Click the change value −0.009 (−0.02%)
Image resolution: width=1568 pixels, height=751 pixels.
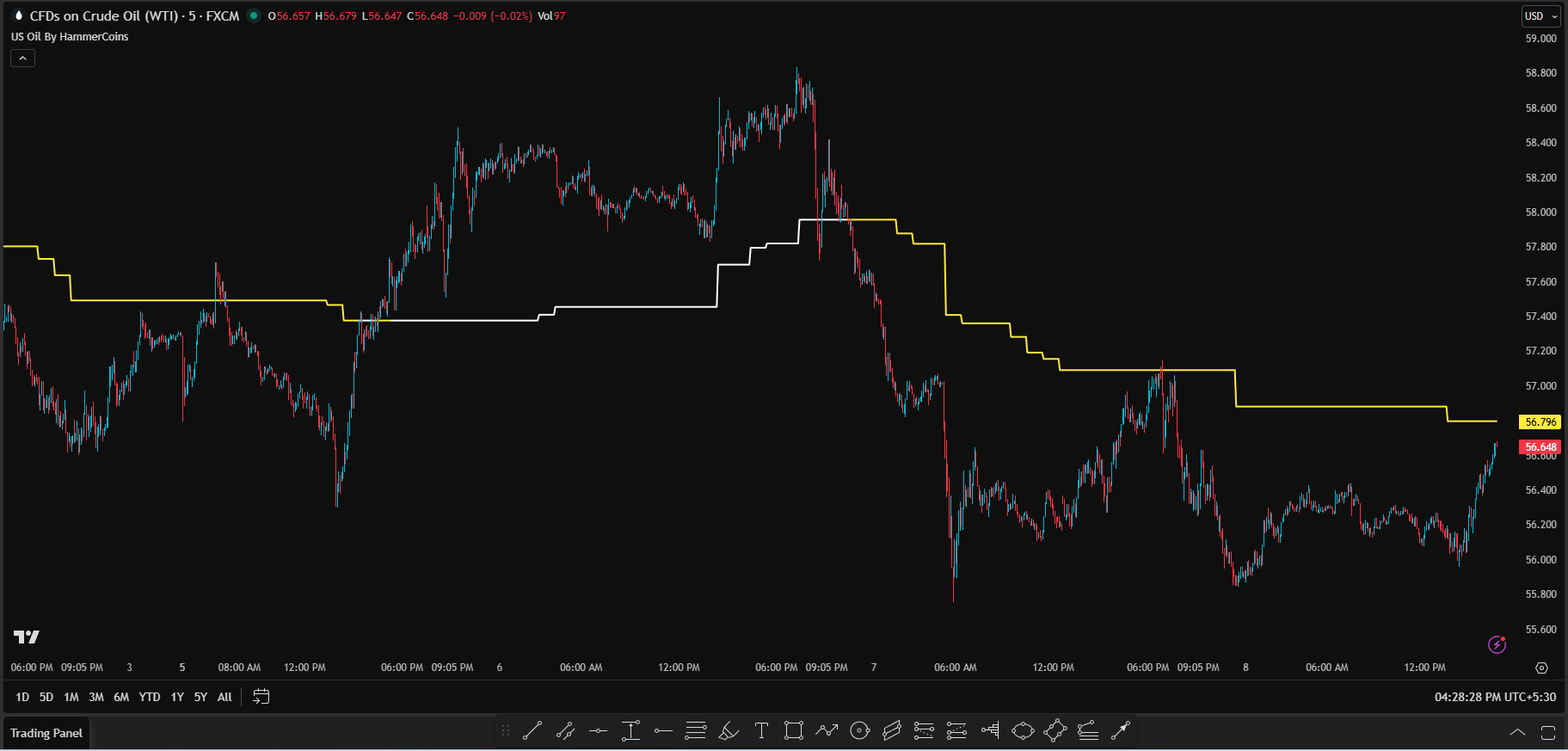point(493,15)
